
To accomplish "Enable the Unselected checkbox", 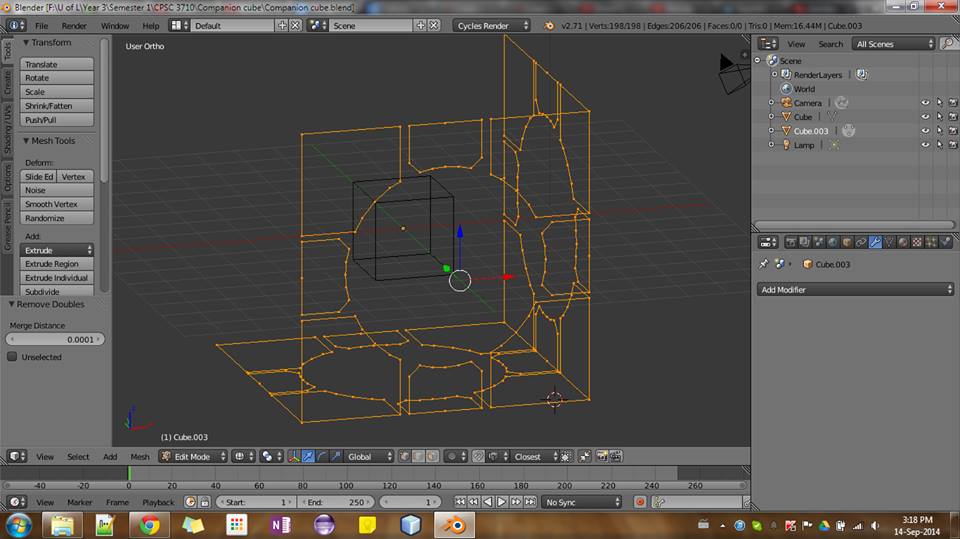I will coord(12,356).
